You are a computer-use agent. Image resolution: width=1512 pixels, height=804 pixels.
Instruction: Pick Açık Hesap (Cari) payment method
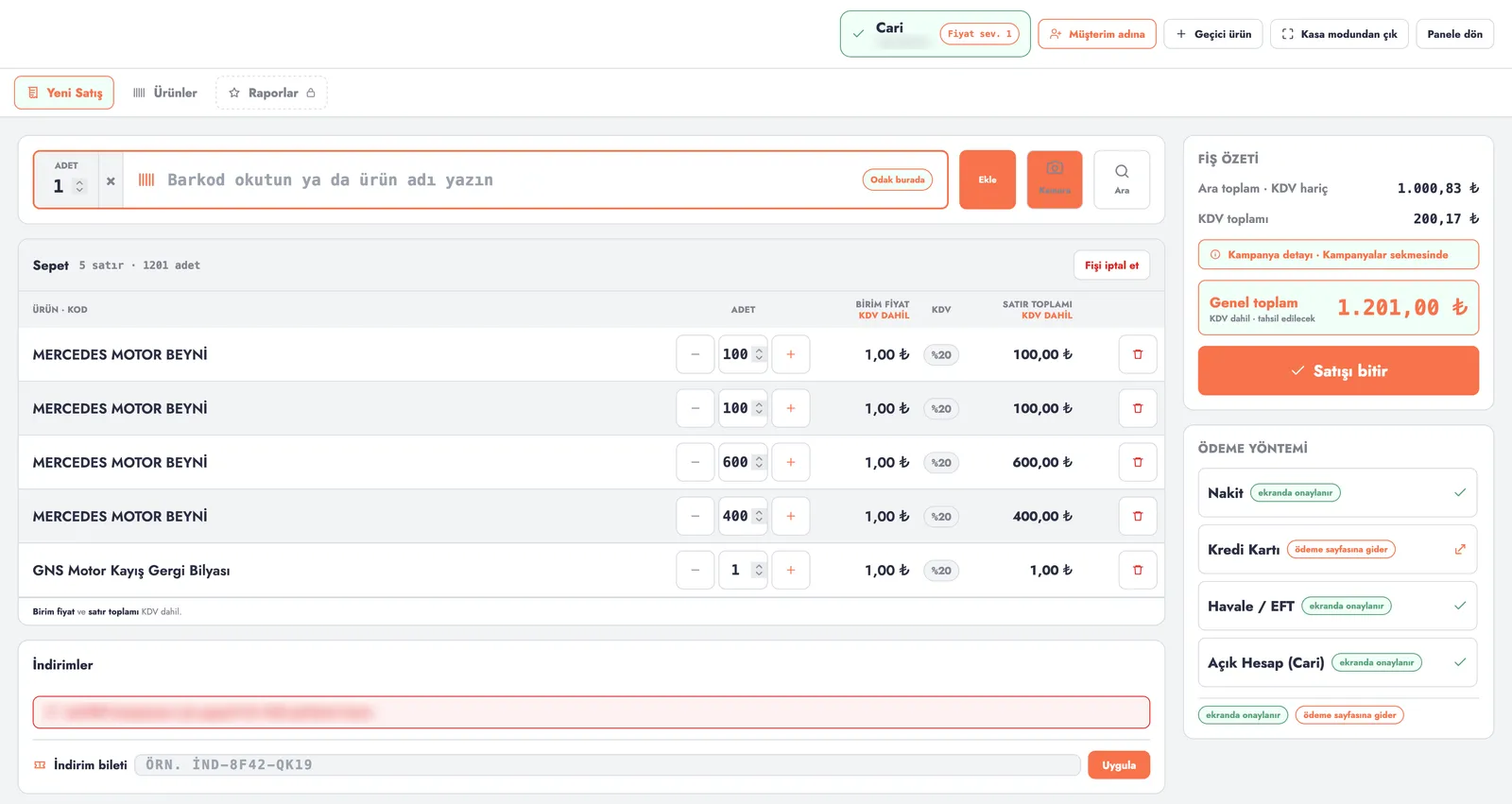[1337, 662]
